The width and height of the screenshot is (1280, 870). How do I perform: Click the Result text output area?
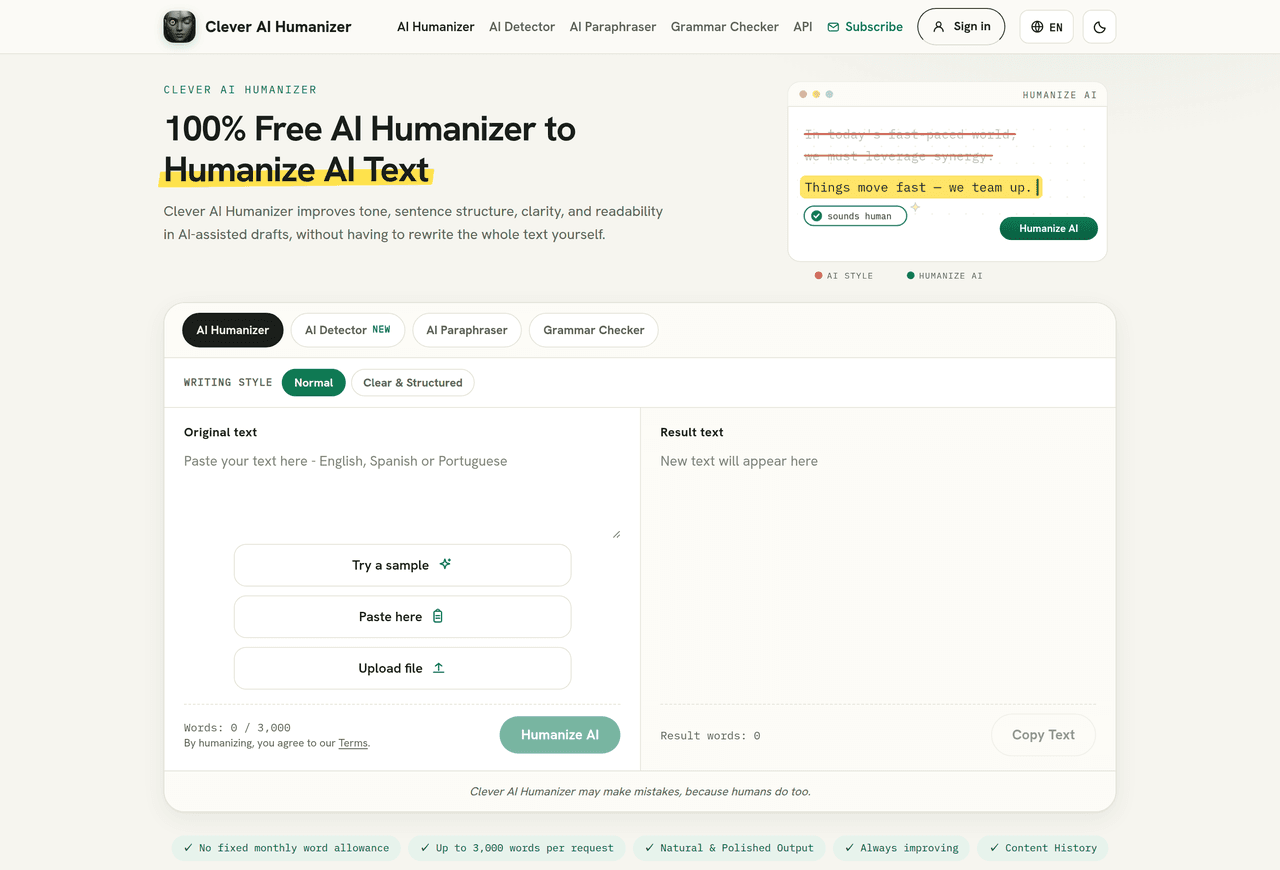(x=878, y=575)
